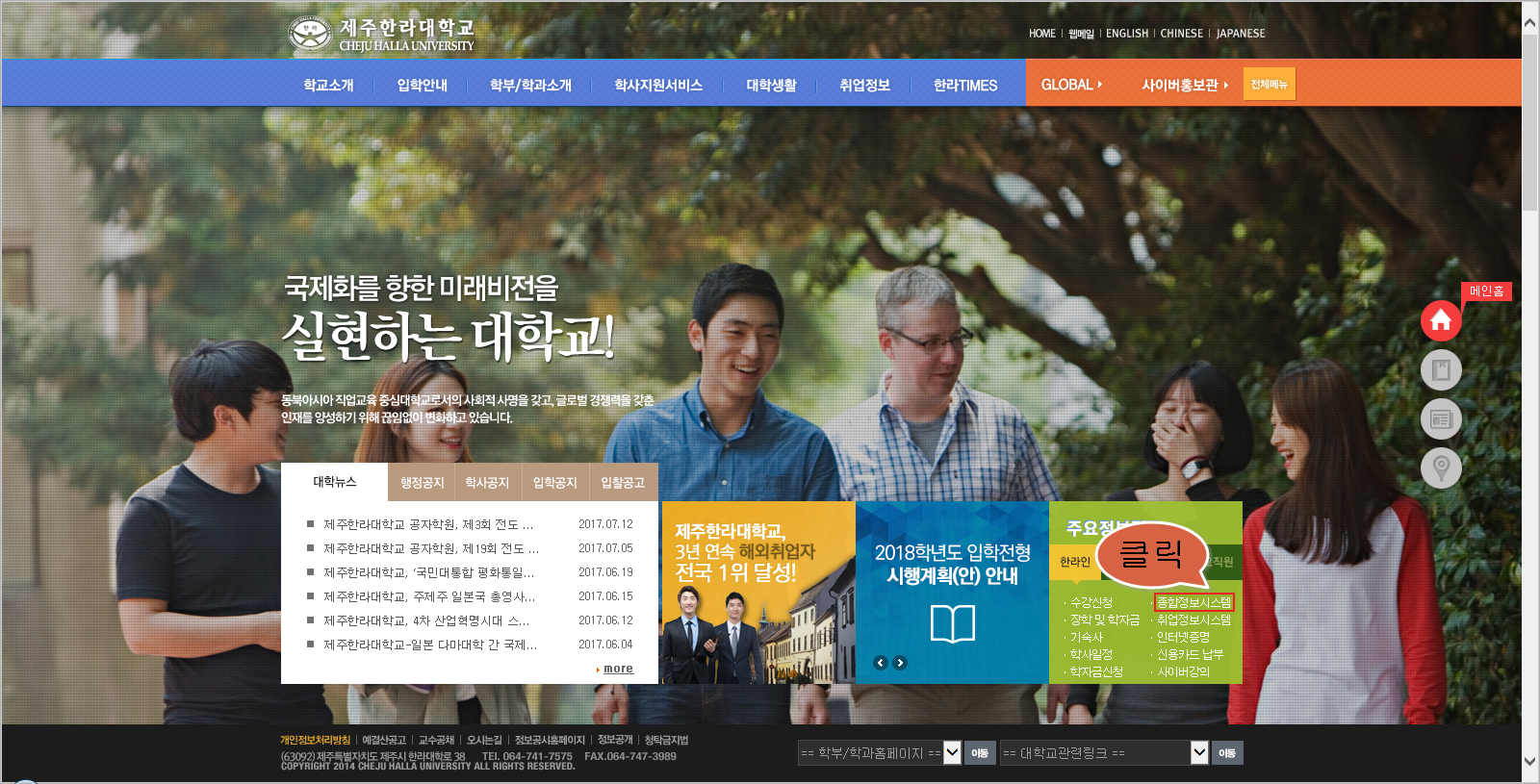Select the 학사공지 tab

(x=487, y=482)
